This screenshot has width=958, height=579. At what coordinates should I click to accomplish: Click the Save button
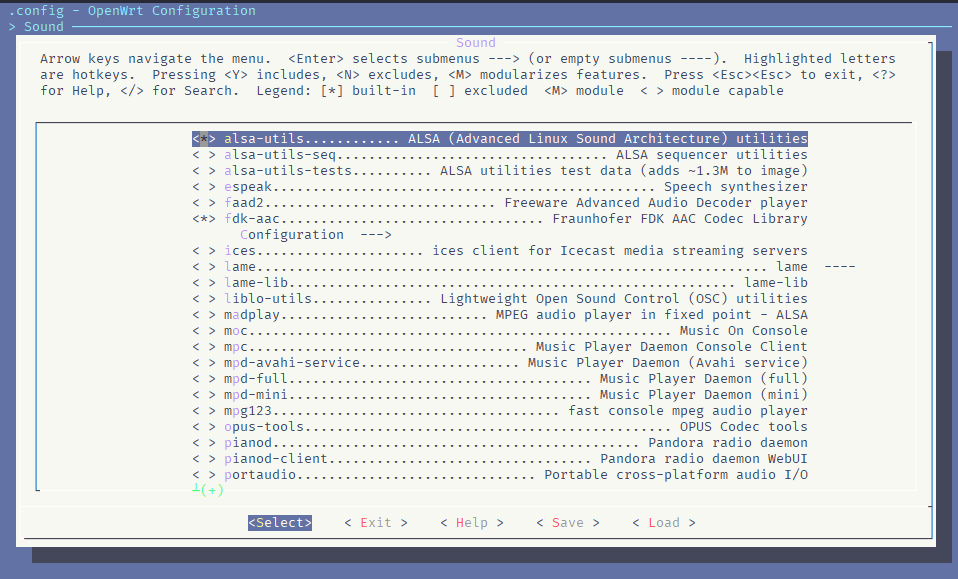click(567, 523)
